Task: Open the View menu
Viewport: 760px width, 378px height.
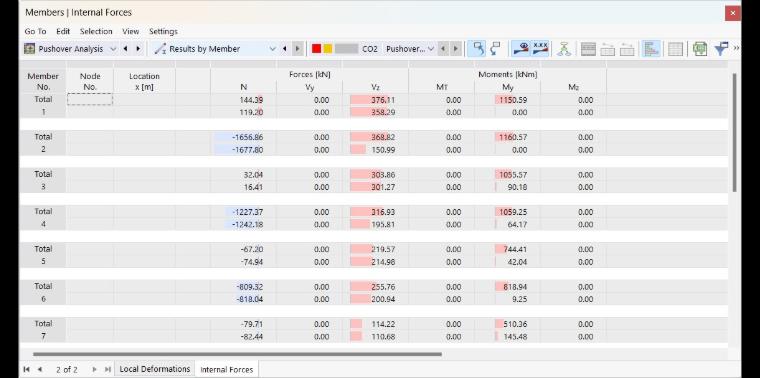Action: [x=130, y=31]
